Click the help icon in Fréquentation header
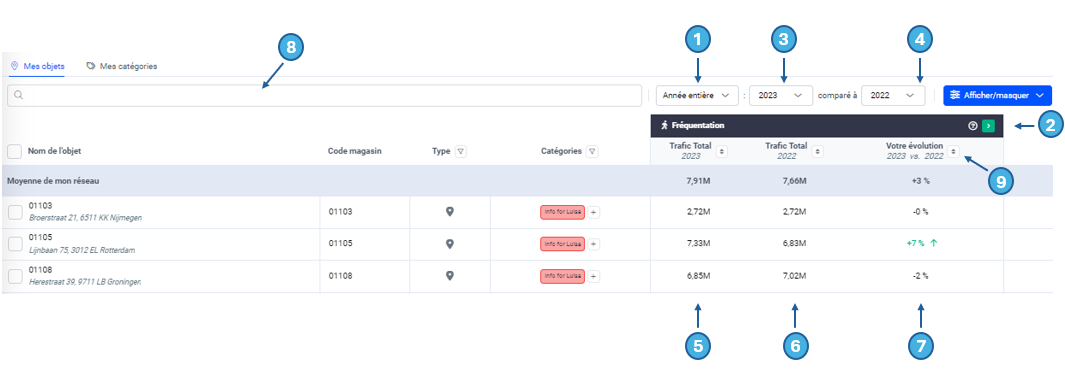The height and width of the screenshot is (375, 1065). click(x=973, y=126)
